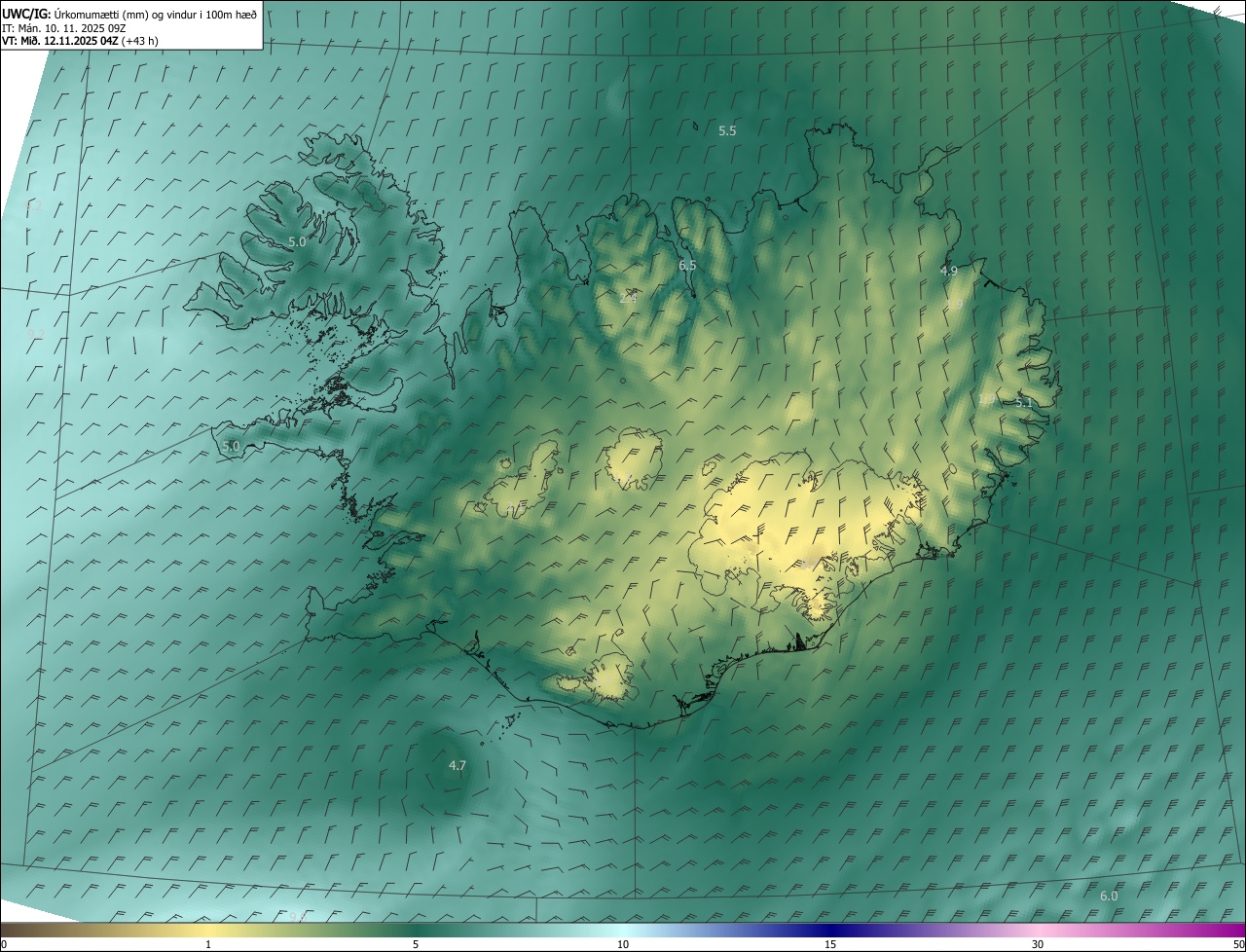This screenshot has height=952, width=1246.
Task: Click the 30 tick on the color scale
Action: click(1038, 944)
